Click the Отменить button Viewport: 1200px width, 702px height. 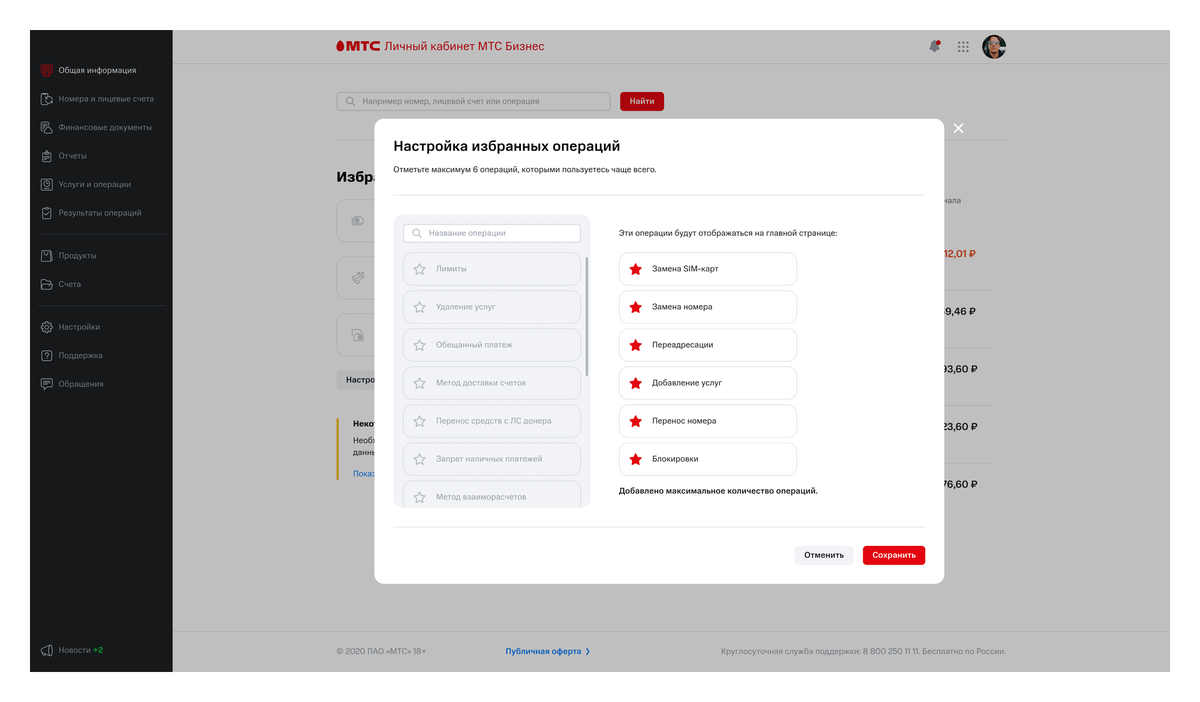pos(824,555)
